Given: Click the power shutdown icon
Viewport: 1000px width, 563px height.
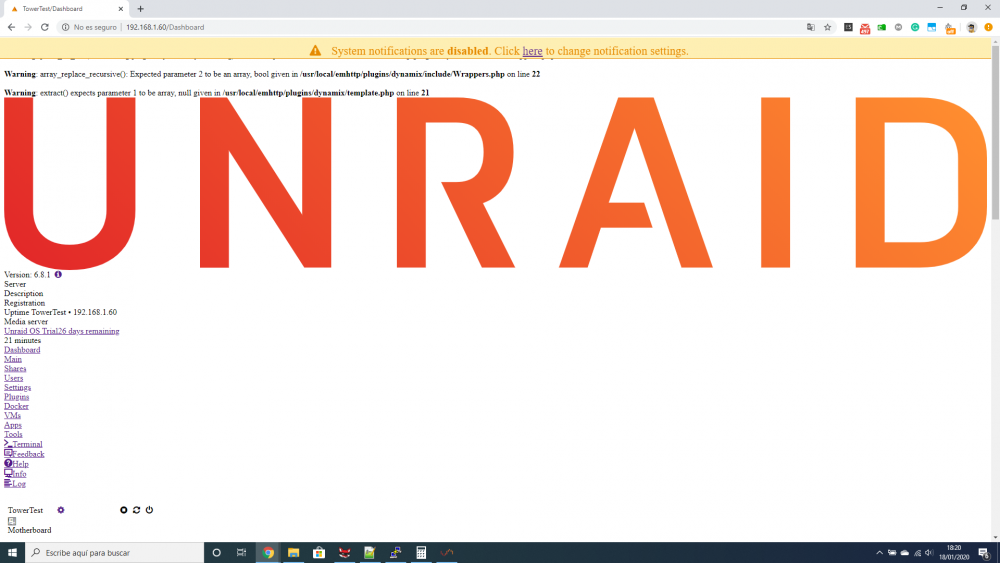Looking at the screenshot, I should click(x=149, y=510).
